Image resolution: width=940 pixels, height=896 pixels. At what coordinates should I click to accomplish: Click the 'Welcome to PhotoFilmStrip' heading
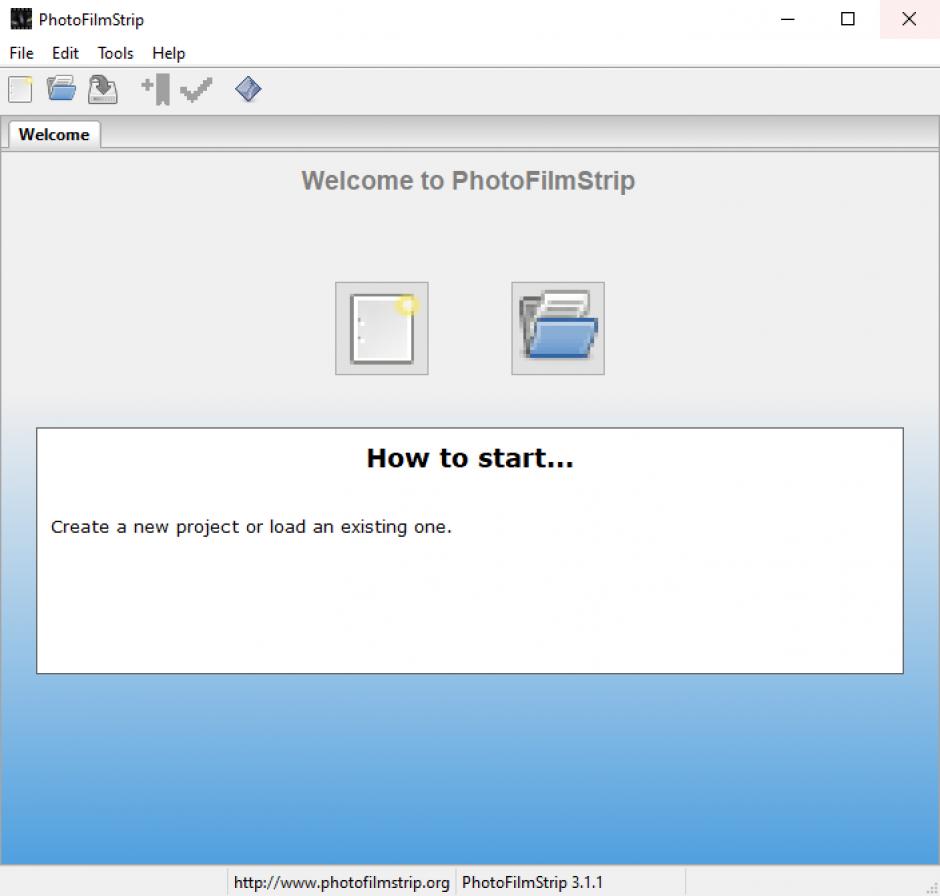pos(468,180)
